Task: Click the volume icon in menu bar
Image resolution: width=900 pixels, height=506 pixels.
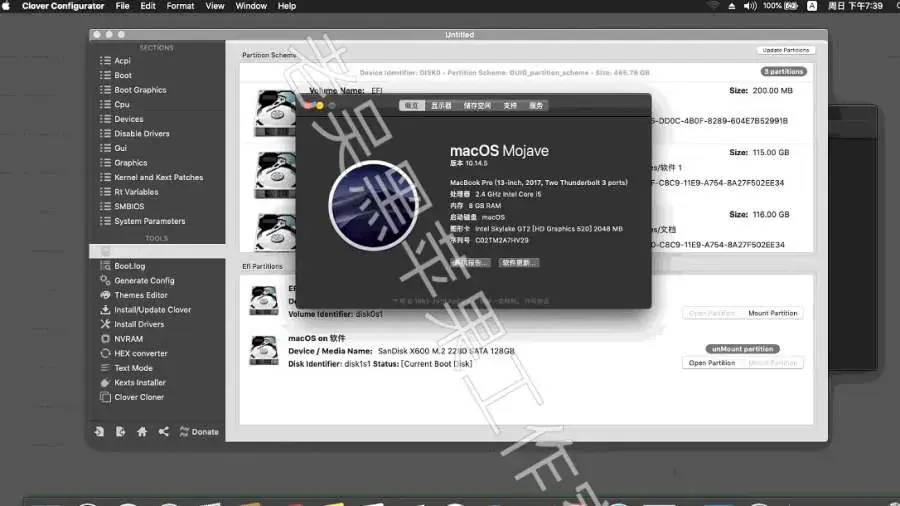Action: (750, 6)
